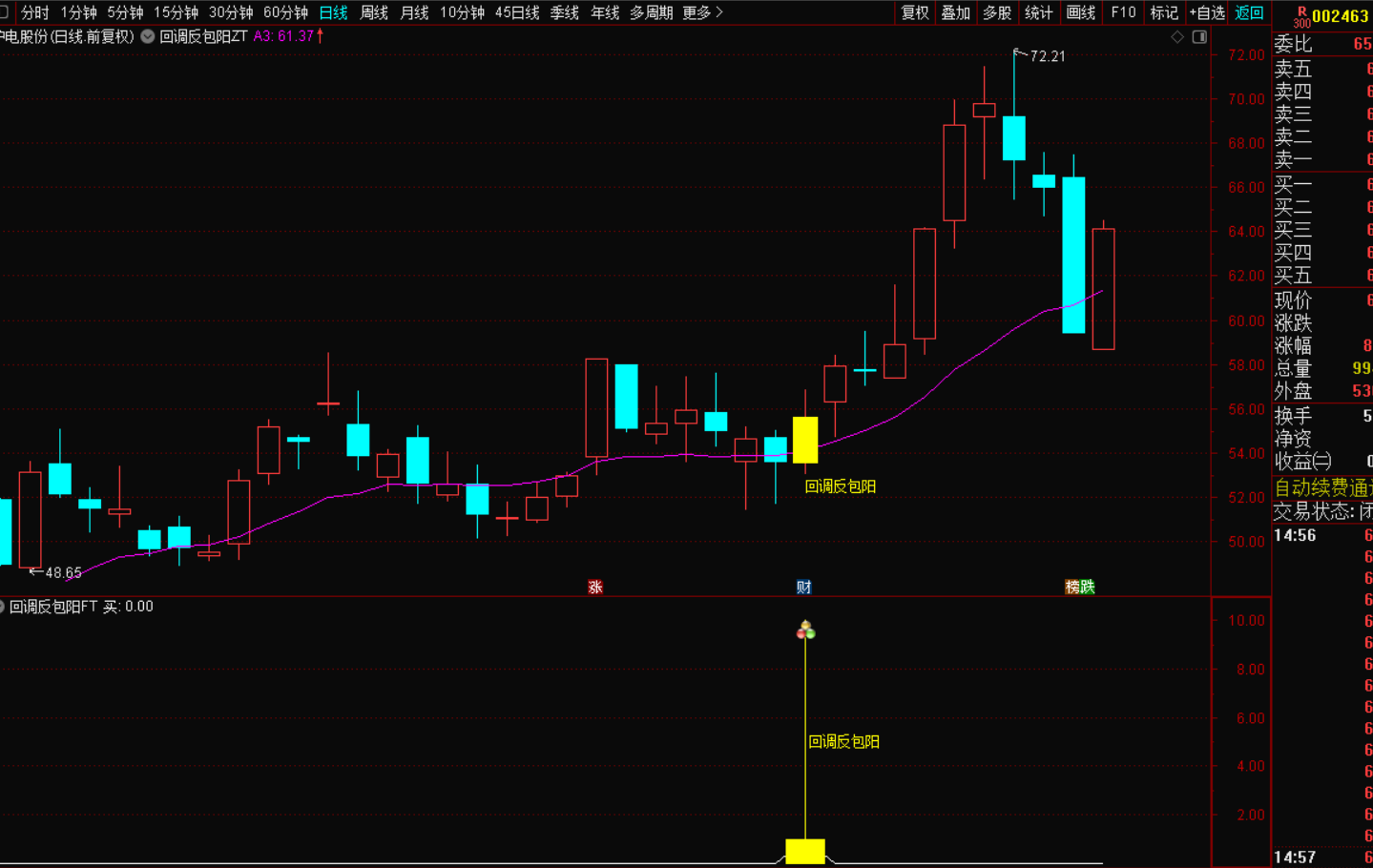Open the 回调反包阳FT indicator selector circle
The height and width of the screenshot is (868, 1373).
pos(3,607)
